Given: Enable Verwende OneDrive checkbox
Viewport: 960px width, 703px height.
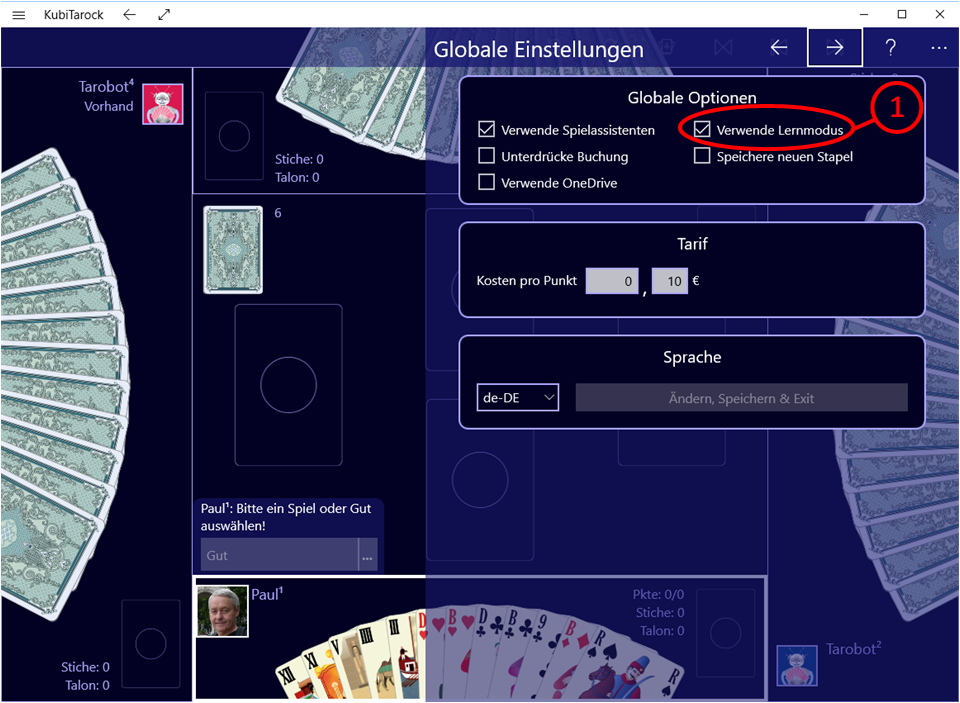Looking at the screenshot, I should (x=487, y=182).
